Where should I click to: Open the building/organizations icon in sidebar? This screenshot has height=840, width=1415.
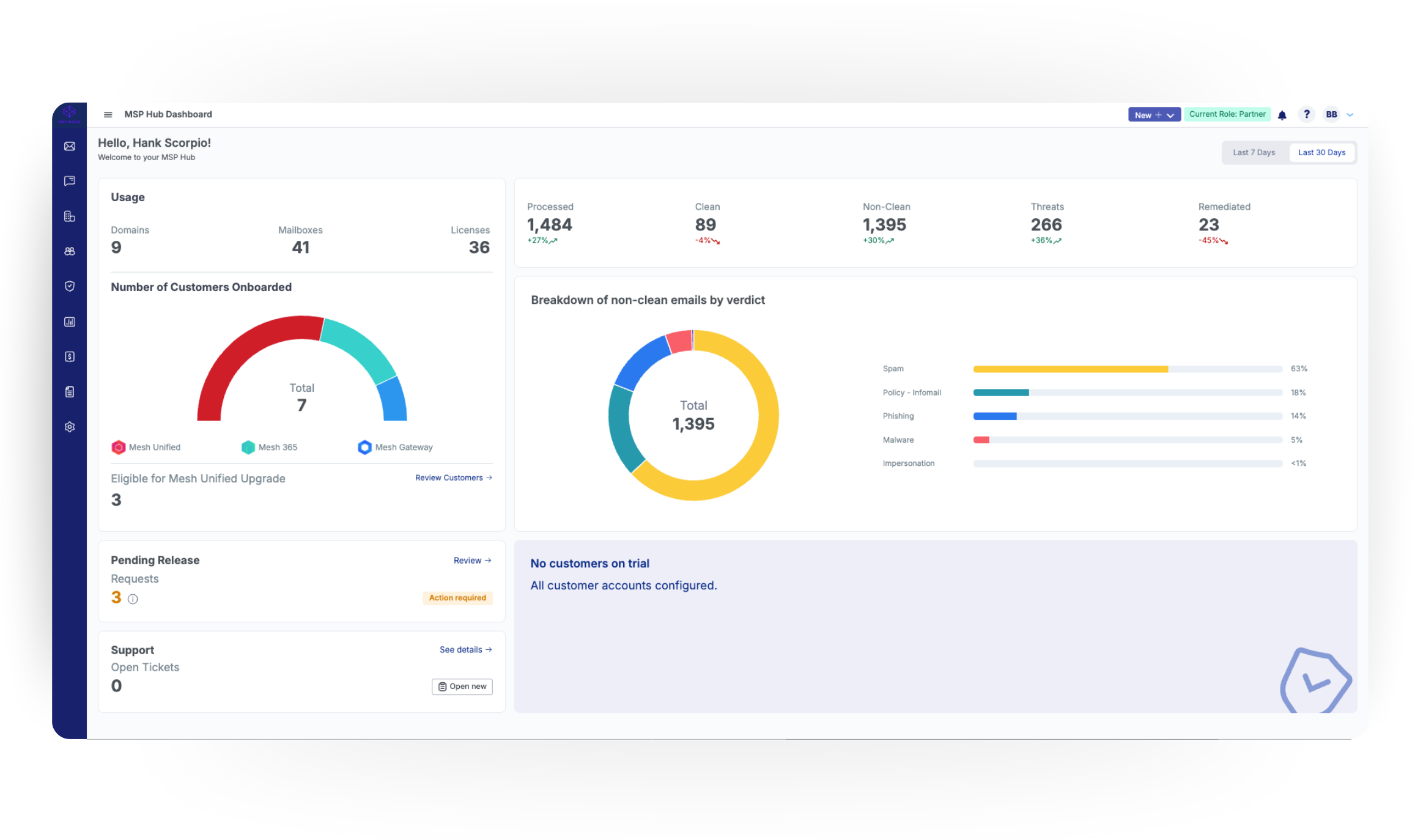click(70, 216)
